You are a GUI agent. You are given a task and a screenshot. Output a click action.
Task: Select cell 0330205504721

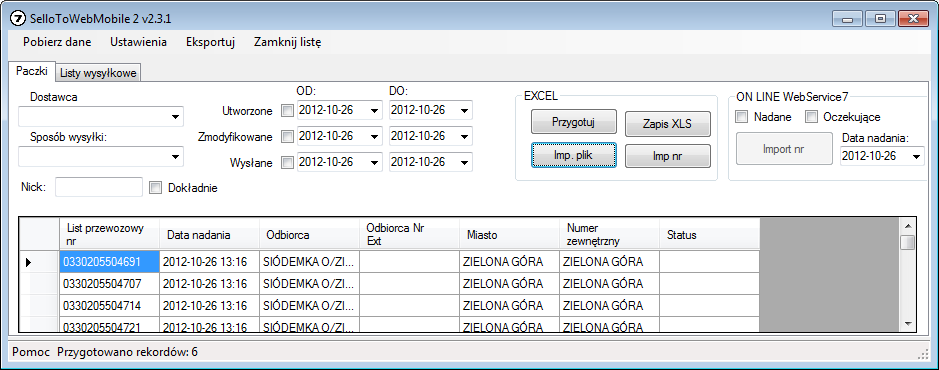110,324
